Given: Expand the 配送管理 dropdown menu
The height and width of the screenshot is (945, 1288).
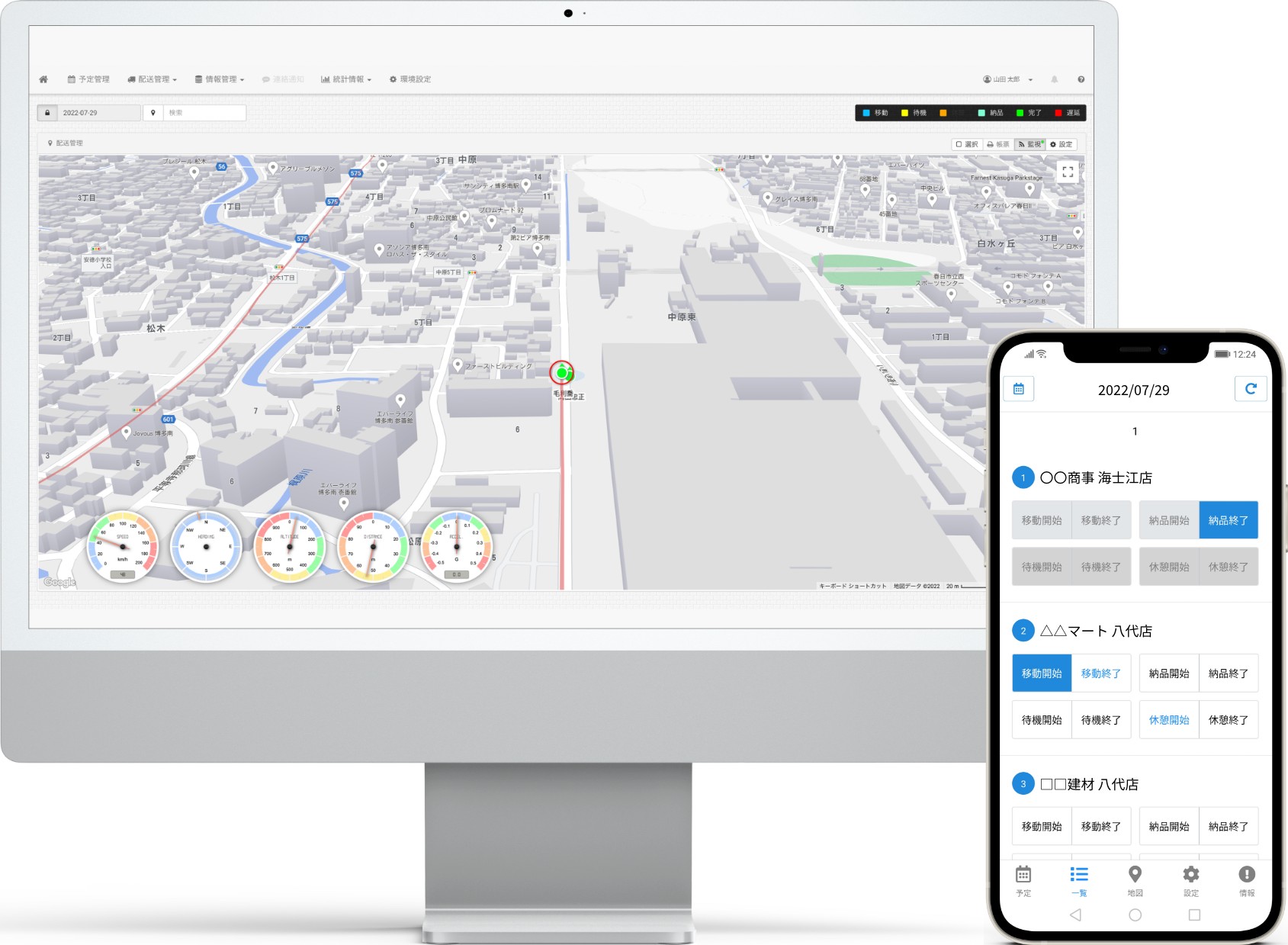Looking at the screenshot, I should pos(153,79).
